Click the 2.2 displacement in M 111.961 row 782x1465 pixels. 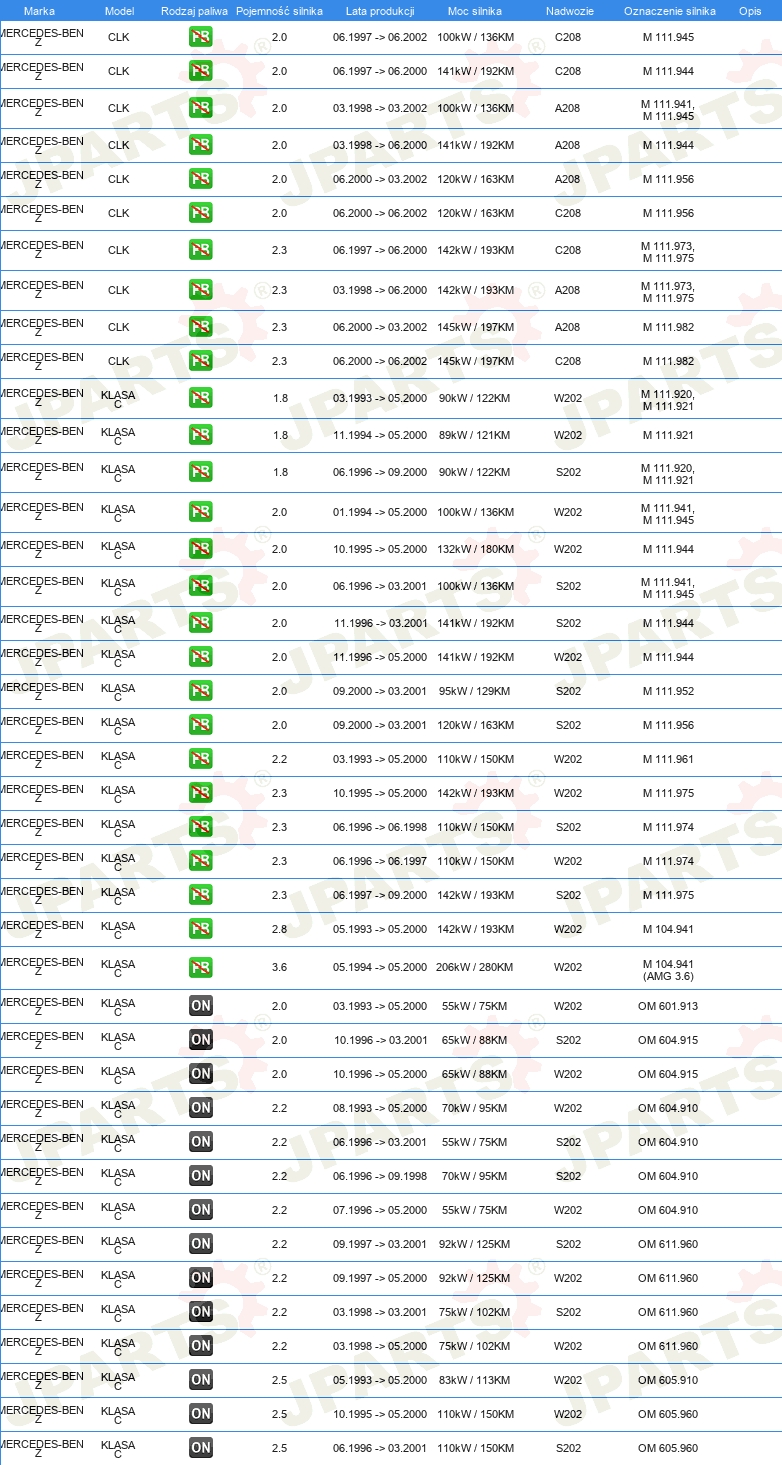coord(279,759)
